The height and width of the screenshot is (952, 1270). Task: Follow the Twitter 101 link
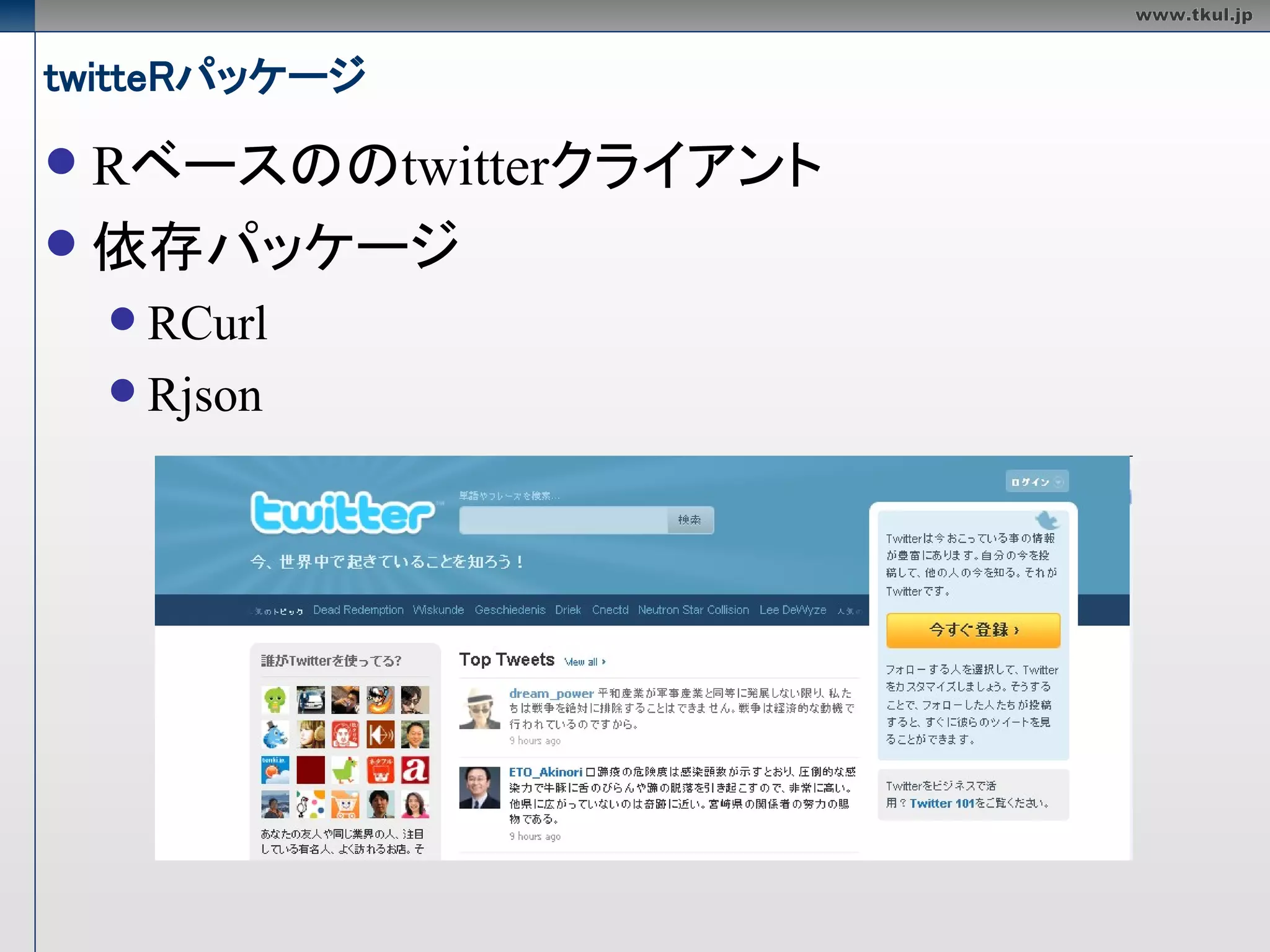[x=942, y=803]
